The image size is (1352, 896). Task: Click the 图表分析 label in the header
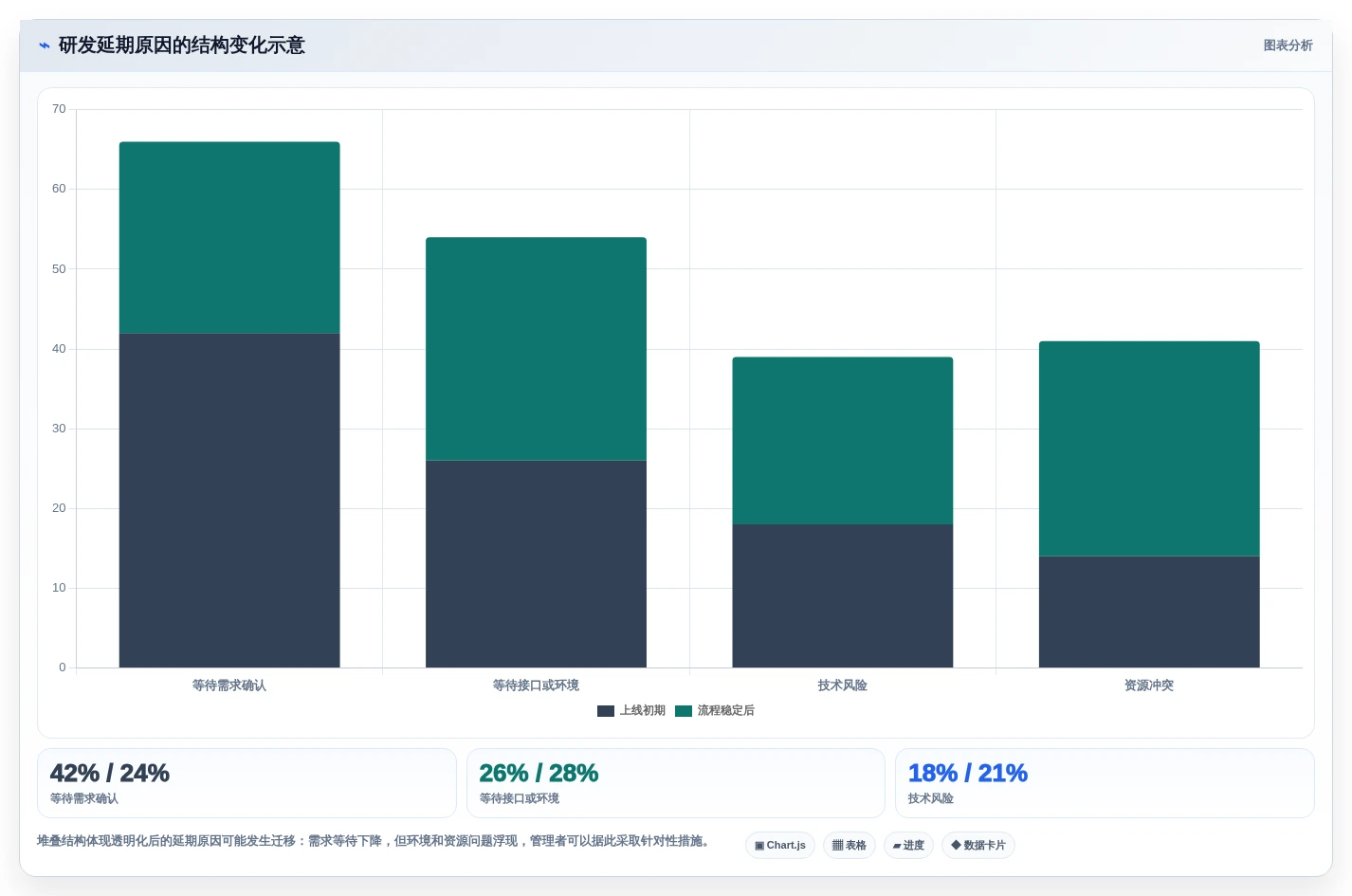click(x=1288, y=46)
